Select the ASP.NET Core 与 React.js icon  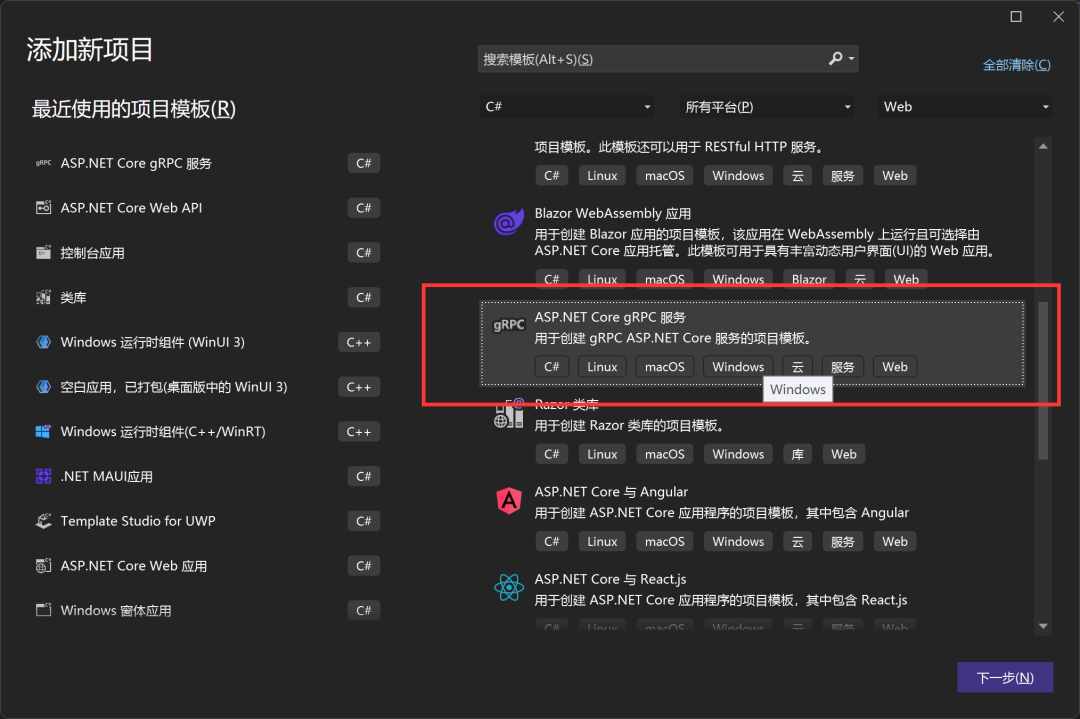pyautogui.click(x=509, y=587)
